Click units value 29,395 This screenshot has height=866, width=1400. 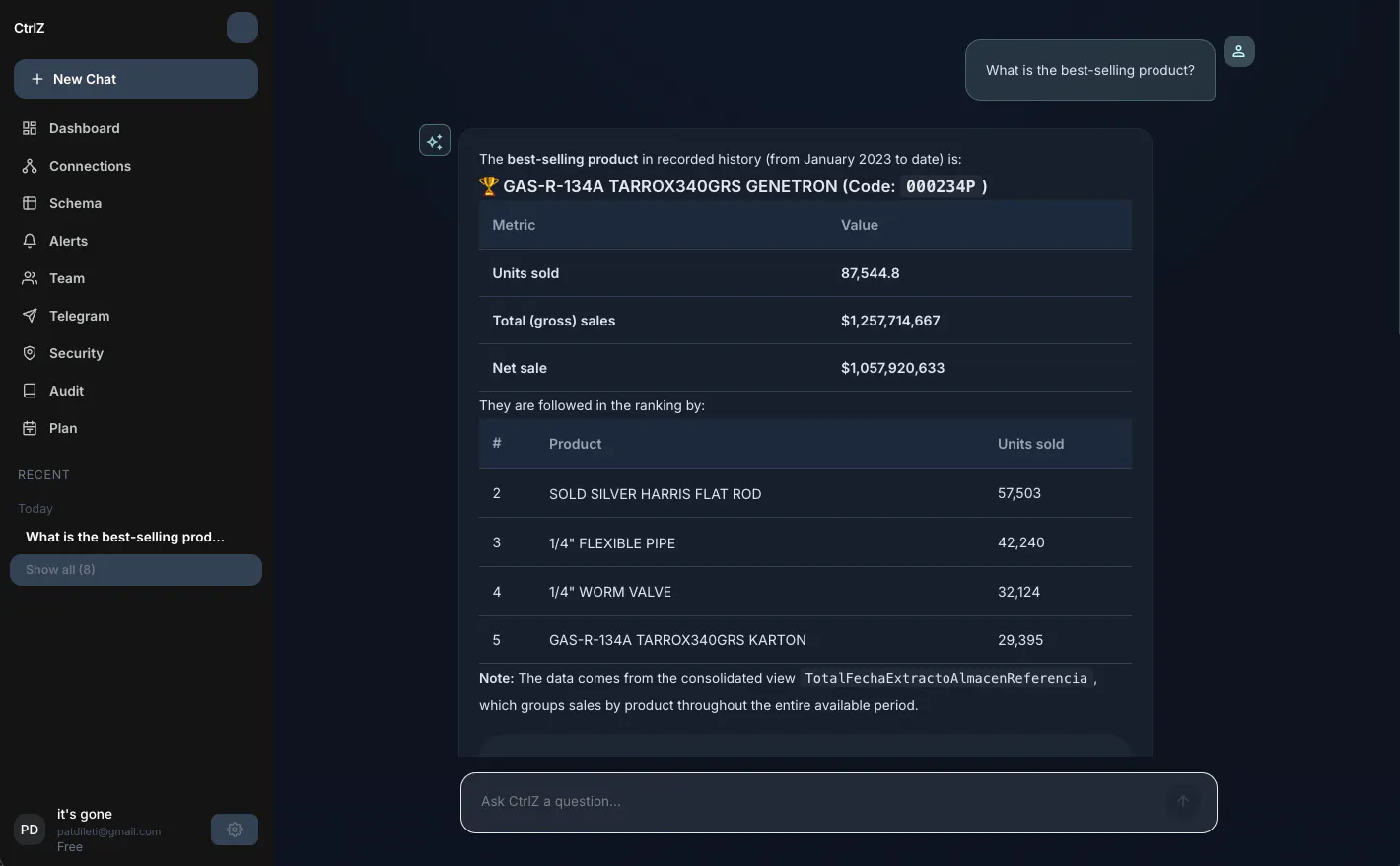pyautogui.click(x=1020, y=640)
